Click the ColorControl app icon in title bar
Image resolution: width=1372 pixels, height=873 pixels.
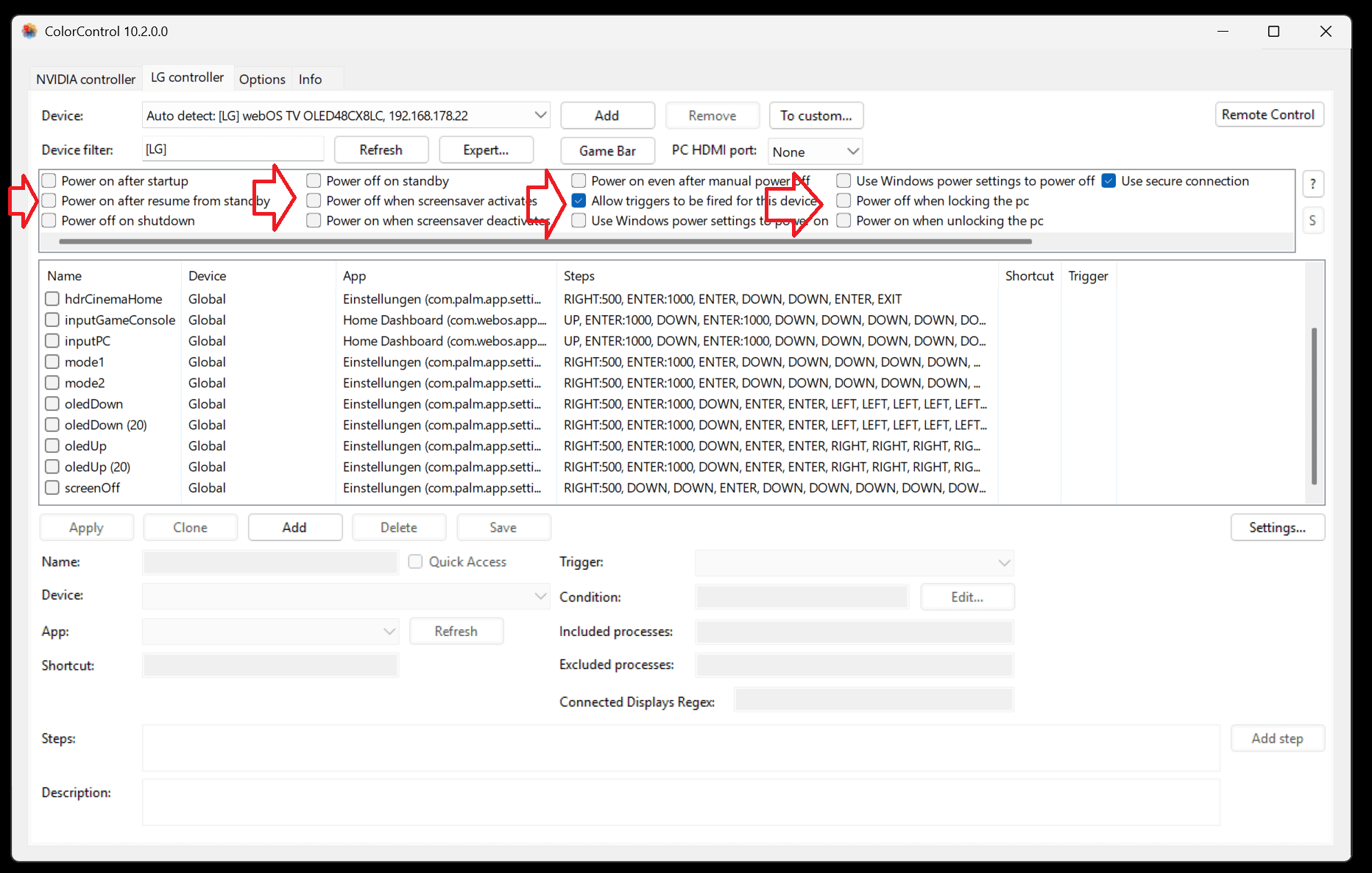coord(29,31)
